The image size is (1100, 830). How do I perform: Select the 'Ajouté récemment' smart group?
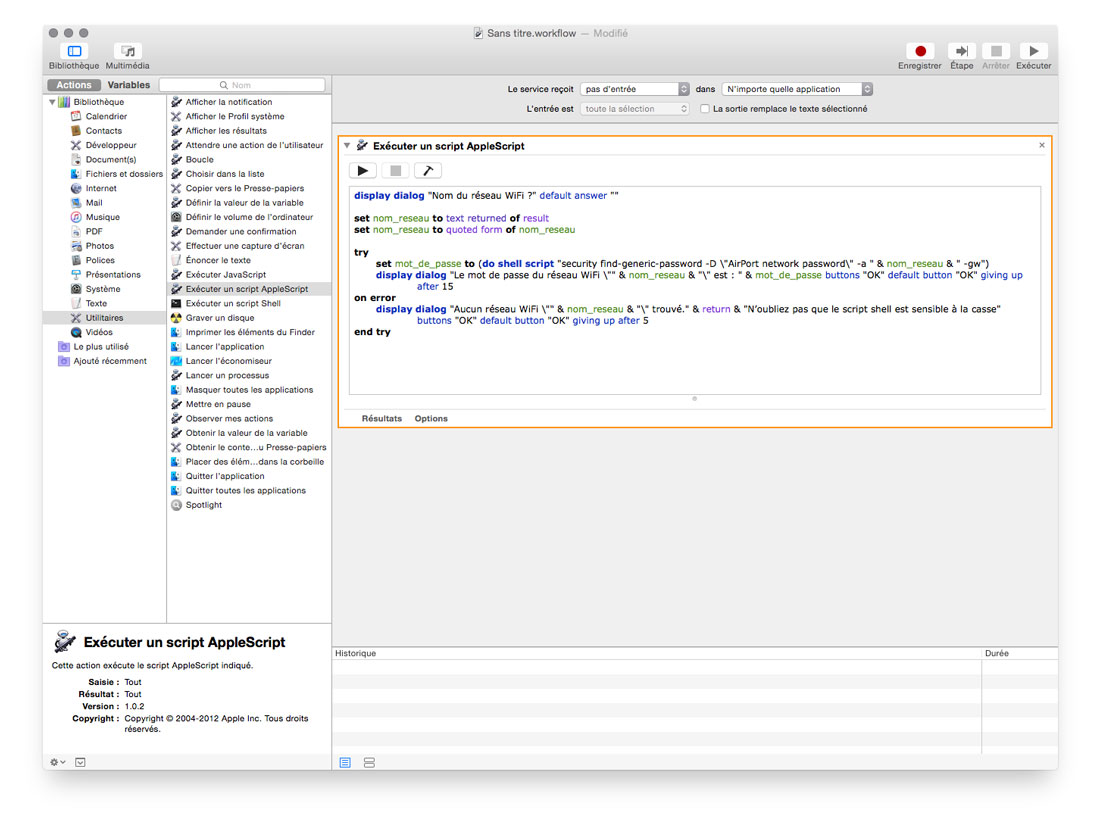click(x=110, y=361)
